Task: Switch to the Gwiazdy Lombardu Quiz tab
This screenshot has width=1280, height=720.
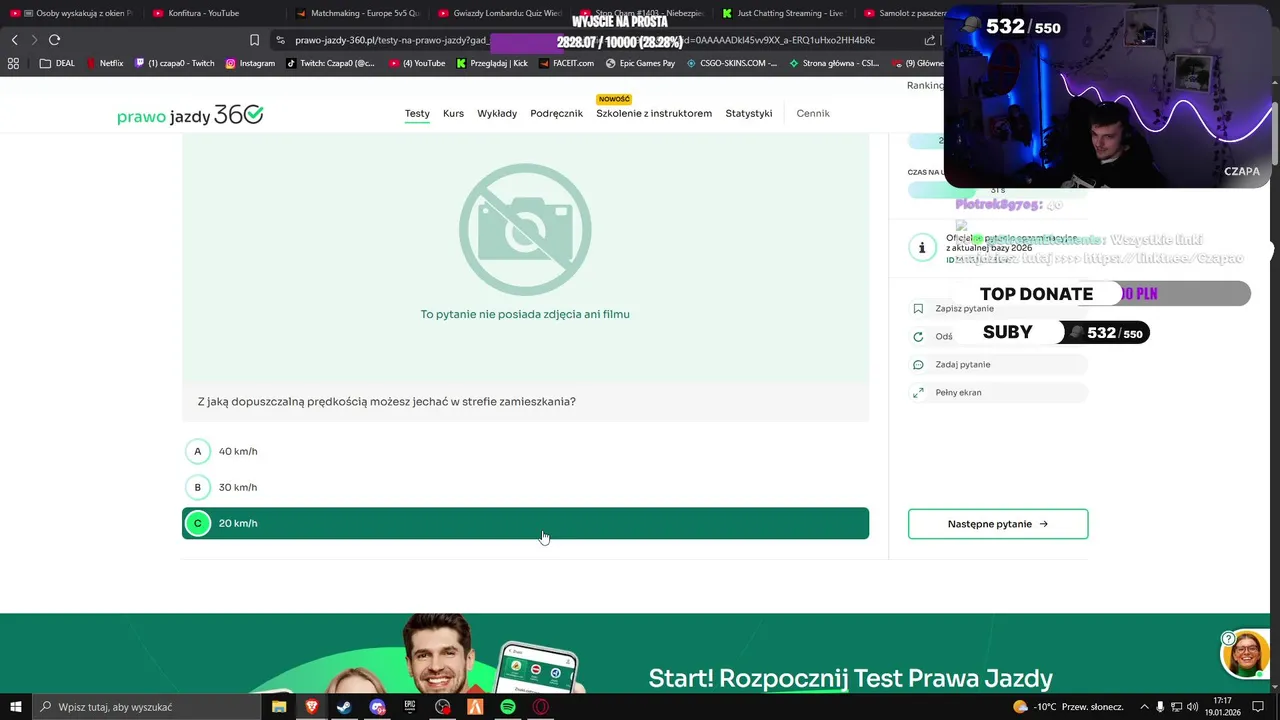Action: point(500,14)
